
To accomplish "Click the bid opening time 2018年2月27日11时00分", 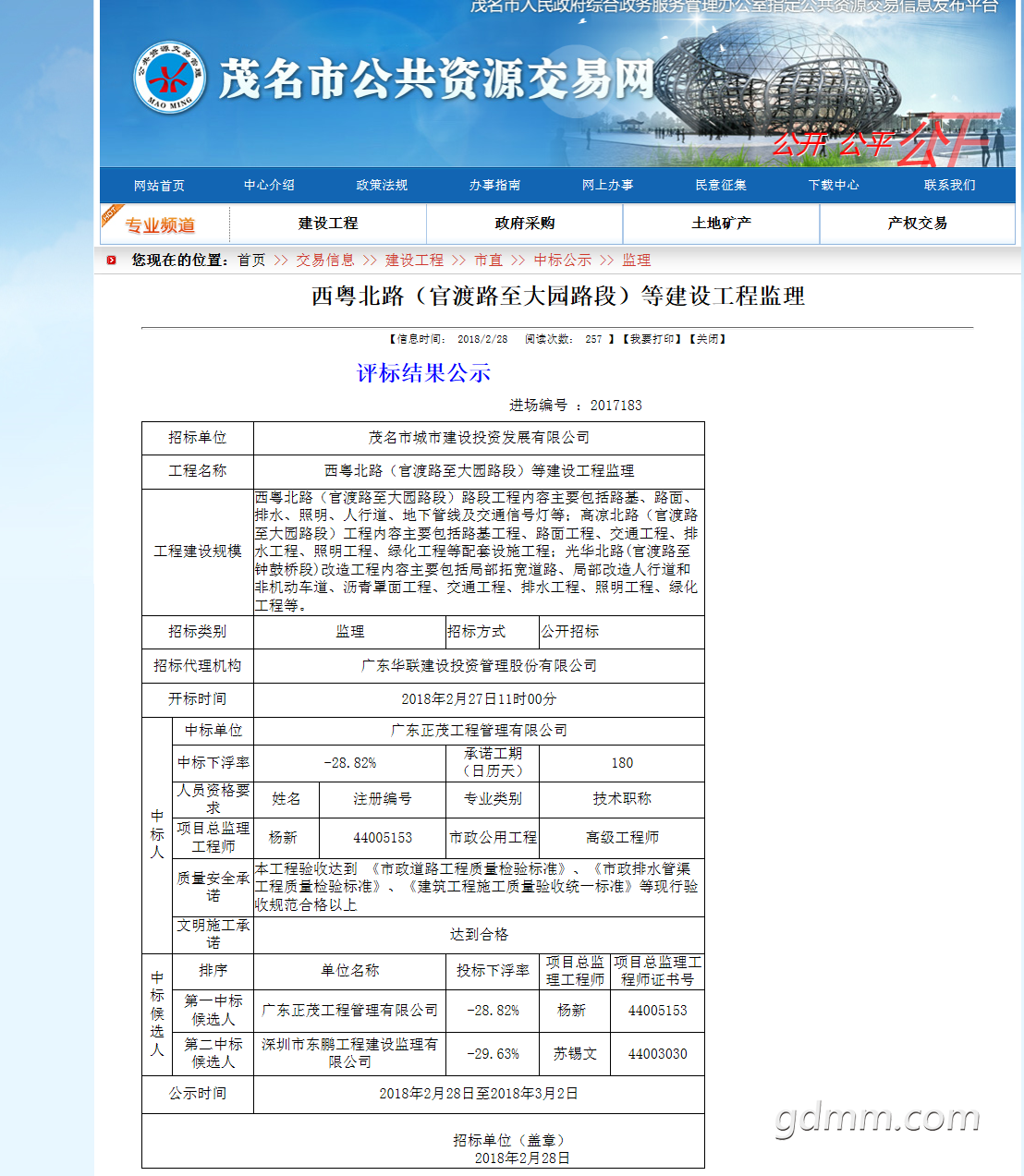I will 479,699.
